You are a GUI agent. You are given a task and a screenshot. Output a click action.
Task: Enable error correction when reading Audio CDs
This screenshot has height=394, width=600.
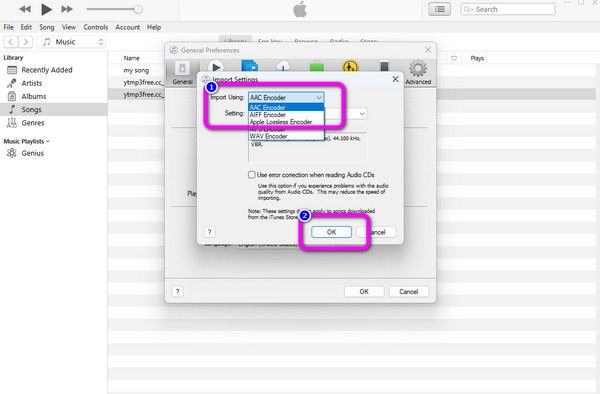pyautogui.click(x=251, y=175)
